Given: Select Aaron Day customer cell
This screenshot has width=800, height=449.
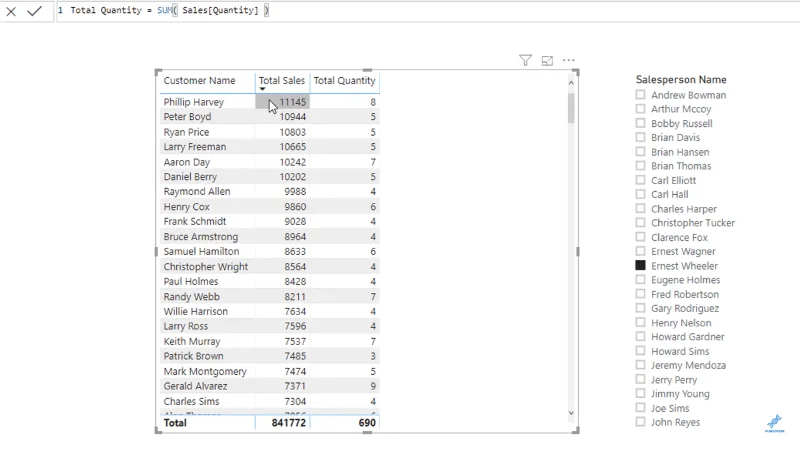Looking at the screenshot, I should (186, 162).
